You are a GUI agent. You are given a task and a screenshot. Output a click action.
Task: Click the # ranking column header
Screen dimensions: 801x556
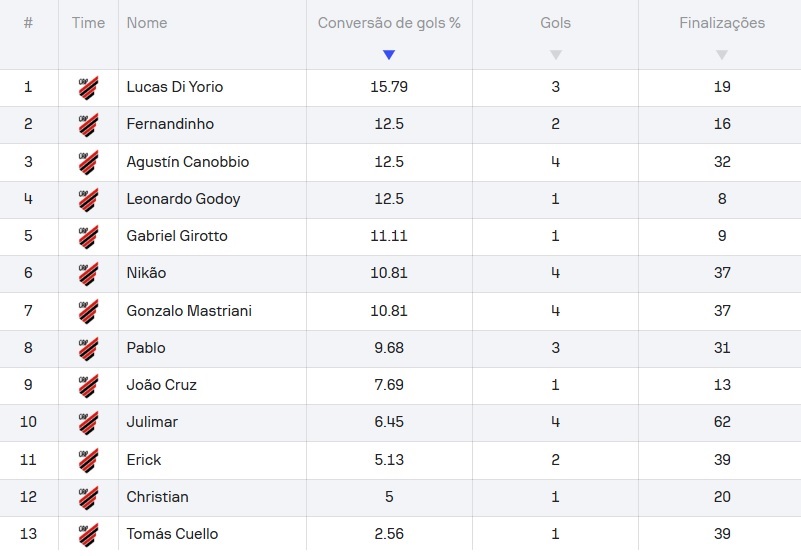(x=28, y=23)
